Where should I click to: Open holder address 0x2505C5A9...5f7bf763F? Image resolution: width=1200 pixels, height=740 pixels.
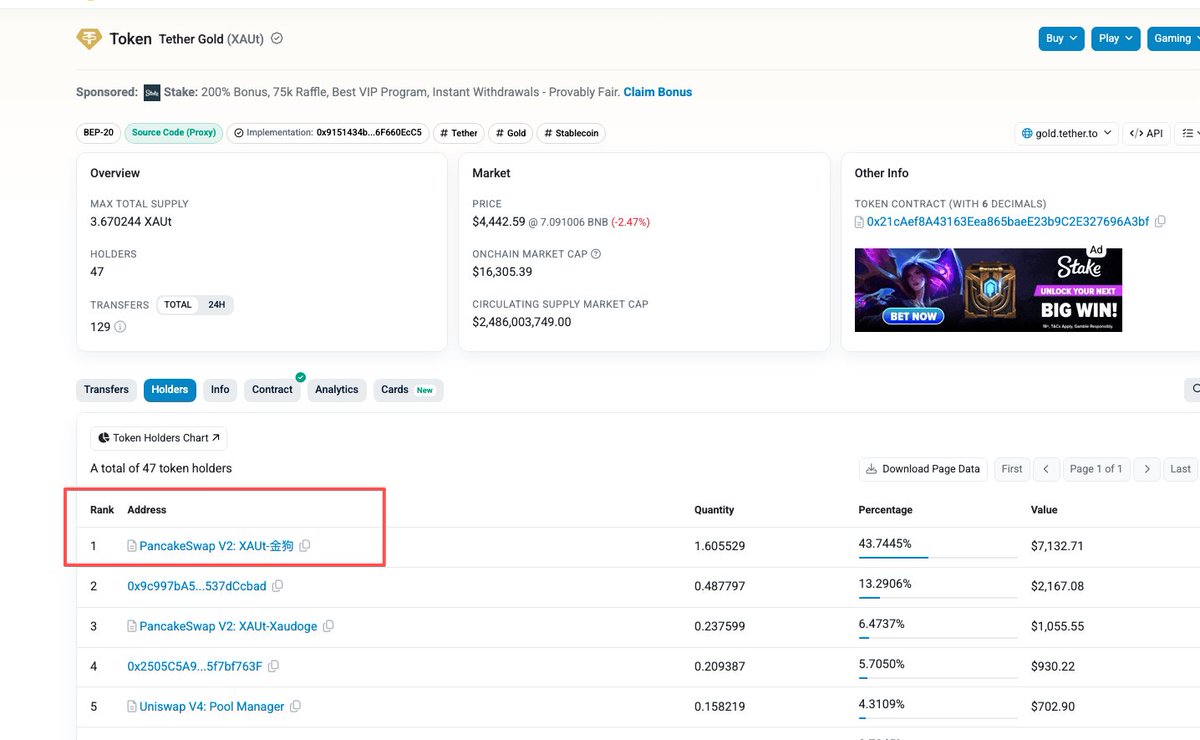click(x=195, y=666)
